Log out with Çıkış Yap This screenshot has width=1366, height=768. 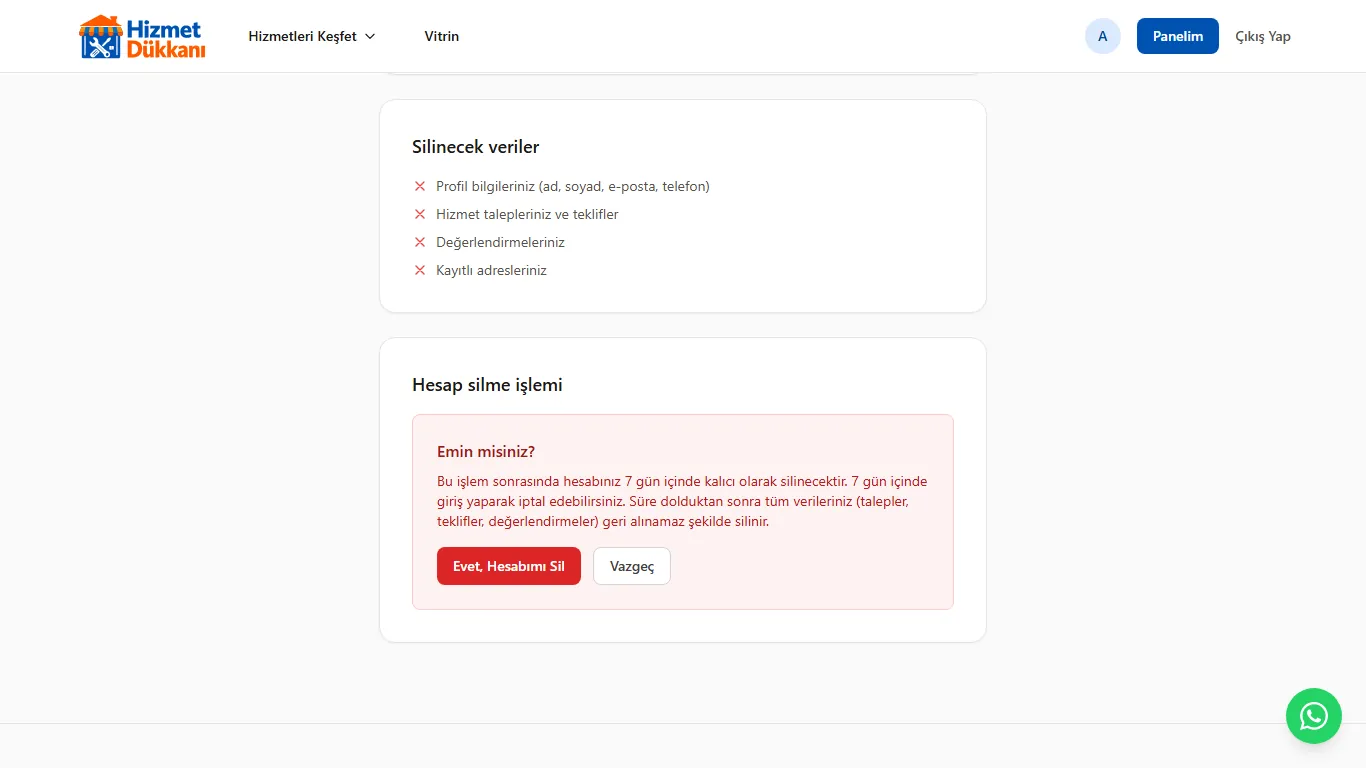click(x=1263, y=36)
